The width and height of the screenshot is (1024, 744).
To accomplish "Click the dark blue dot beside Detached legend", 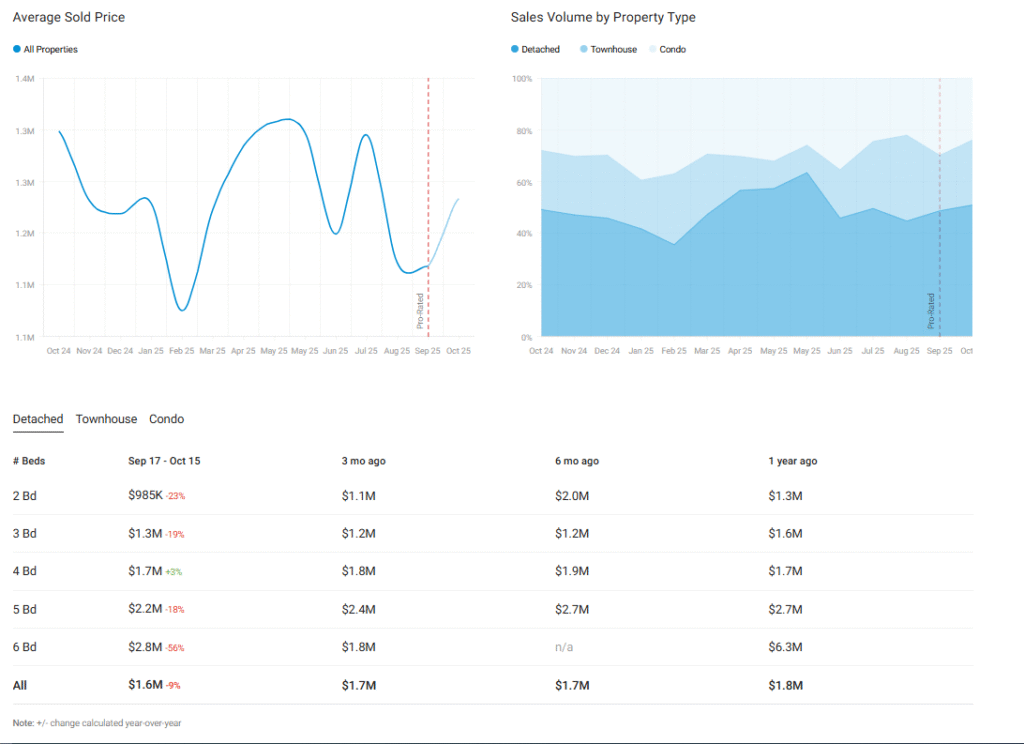I will [x=515, y=49].
